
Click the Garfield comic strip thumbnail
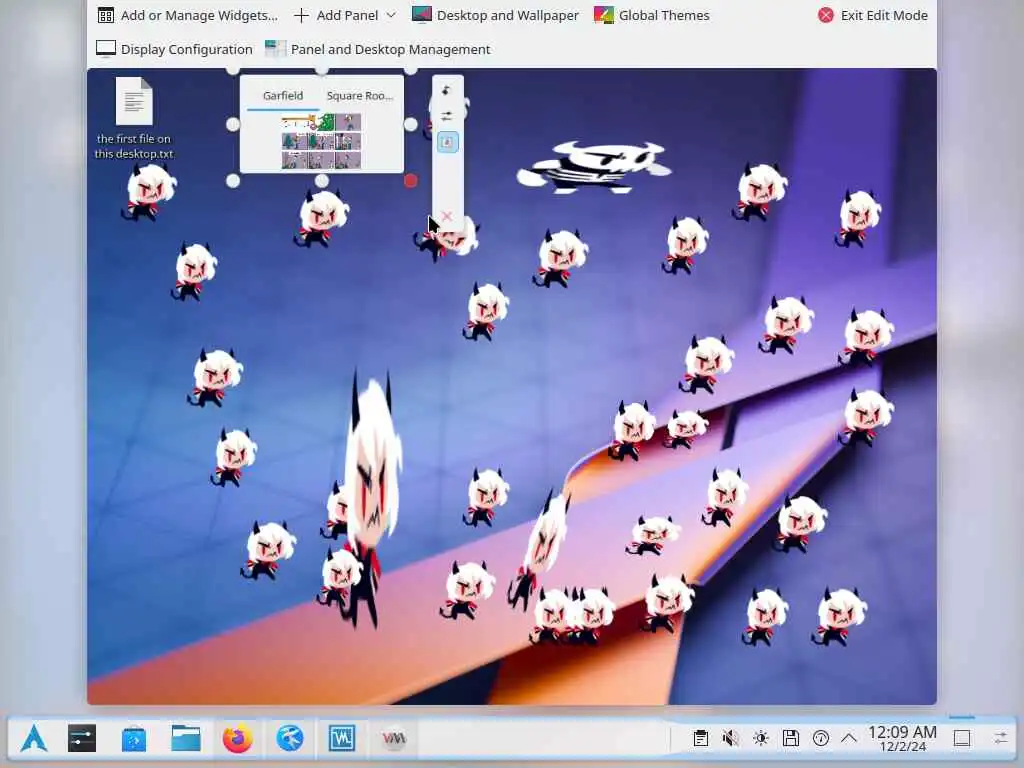click(321, 141)
